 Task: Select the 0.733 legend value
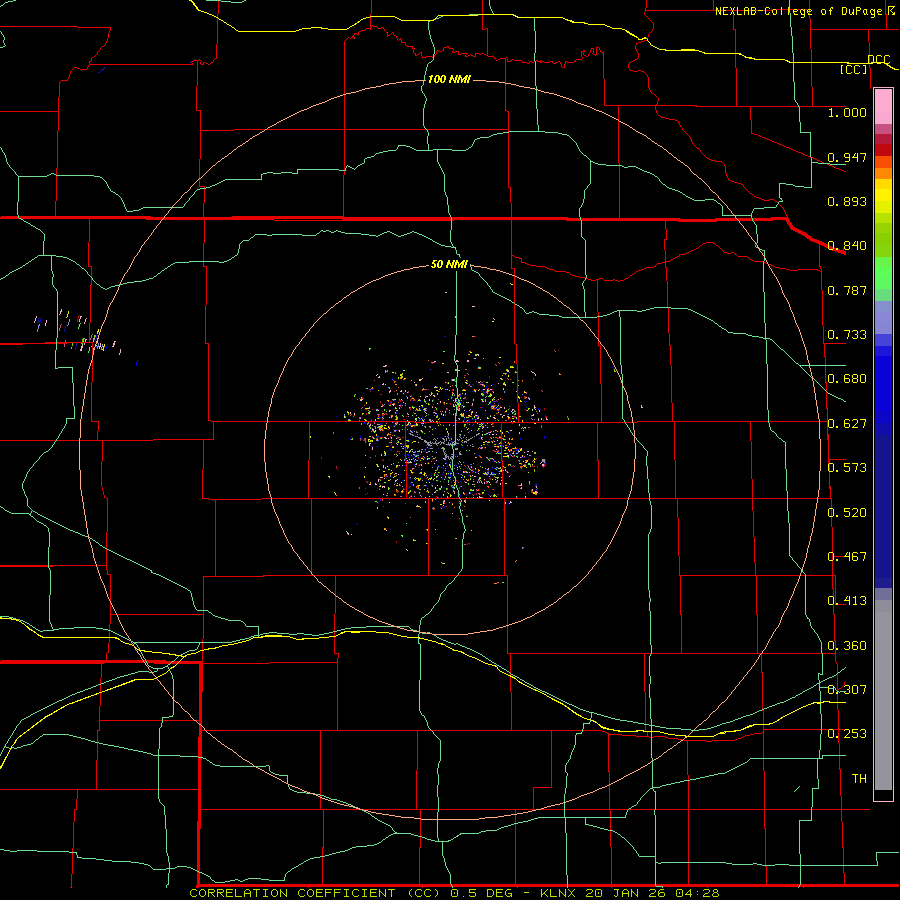click(x=847, y=335)
